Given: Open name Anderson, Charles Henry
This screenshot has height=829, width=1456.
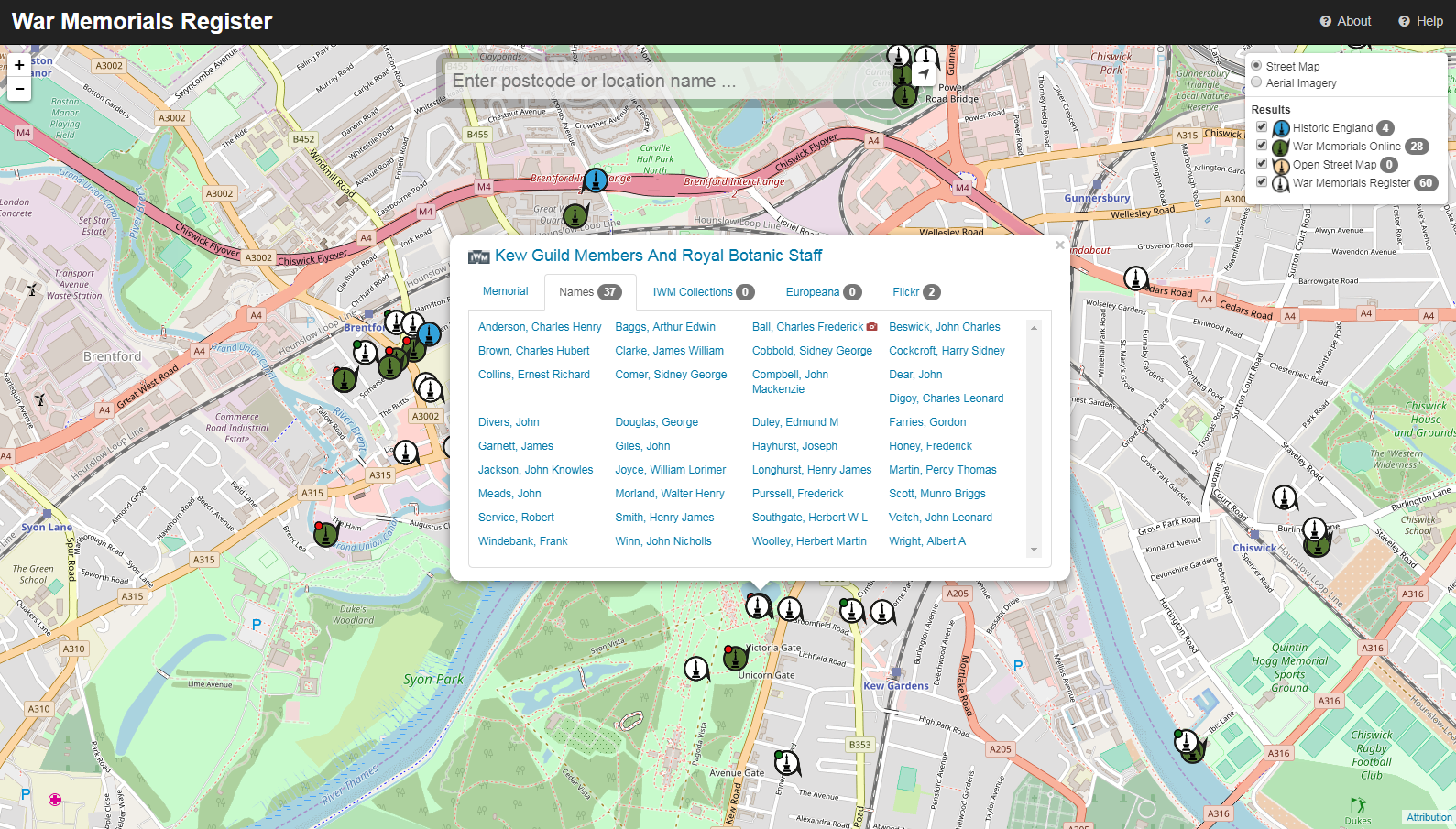Looking at the screenshot, I should pyautogui.click(x=540, y=327).
